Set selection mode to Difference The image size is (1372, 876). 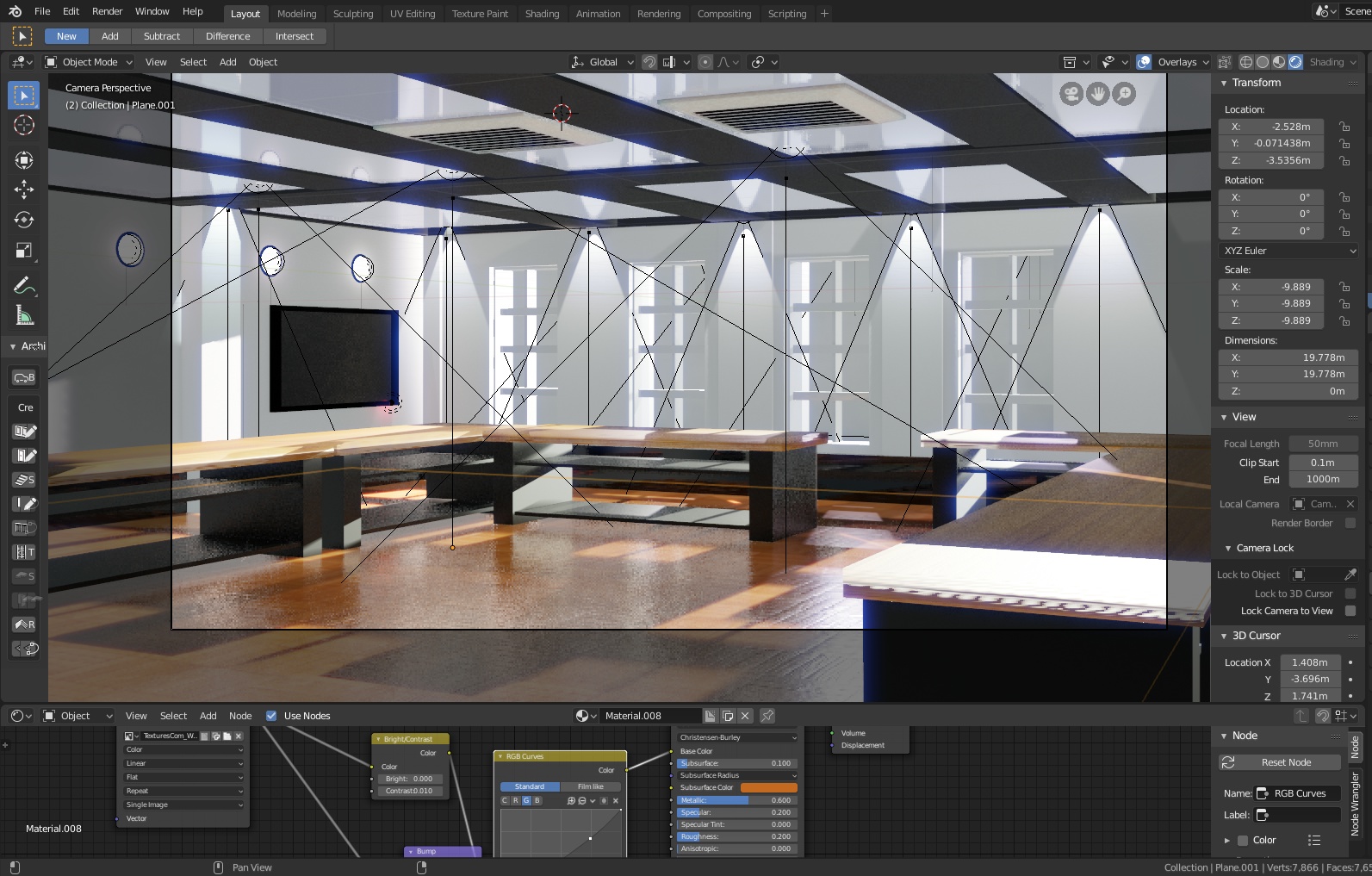click(x=228, y=36)
